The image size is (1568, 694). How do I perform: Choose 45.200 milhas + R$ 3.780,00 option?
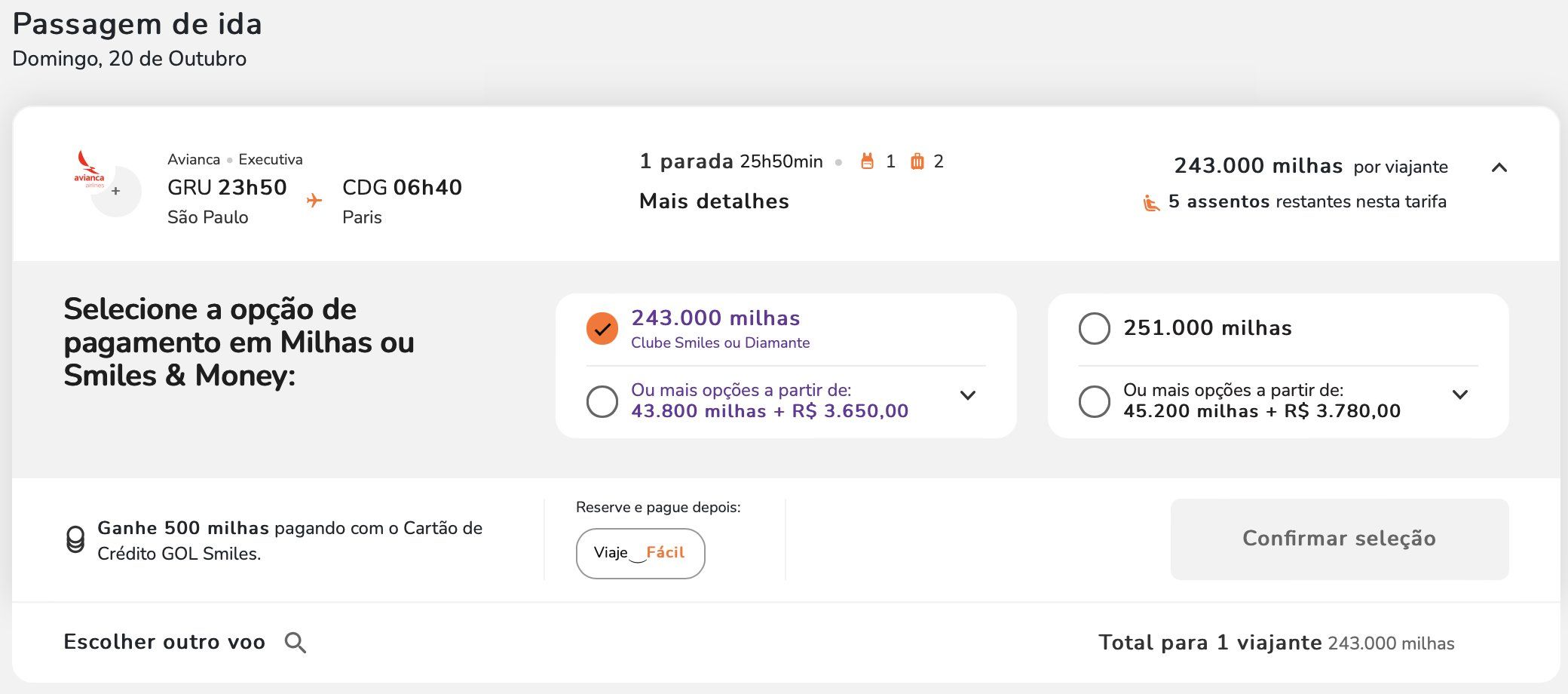click(x=1095, y=401)
